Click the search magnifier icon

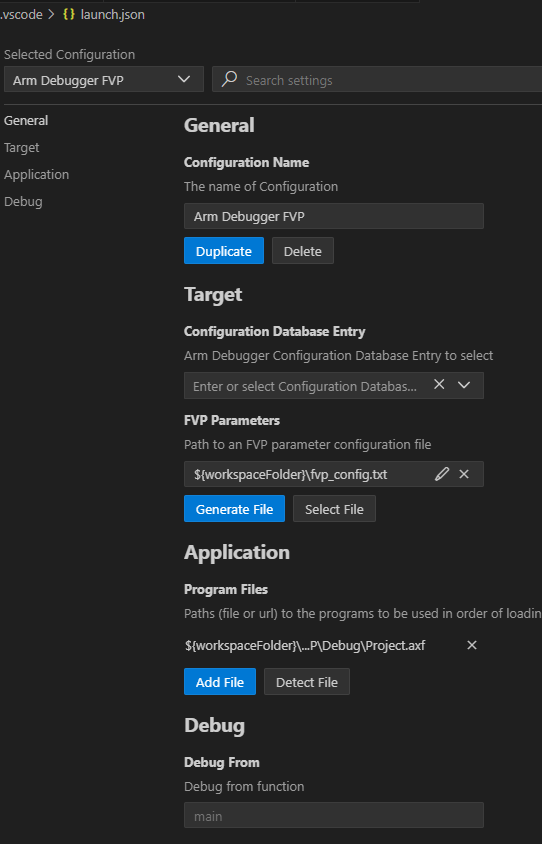pyautogui.click(x=229, y=79)
